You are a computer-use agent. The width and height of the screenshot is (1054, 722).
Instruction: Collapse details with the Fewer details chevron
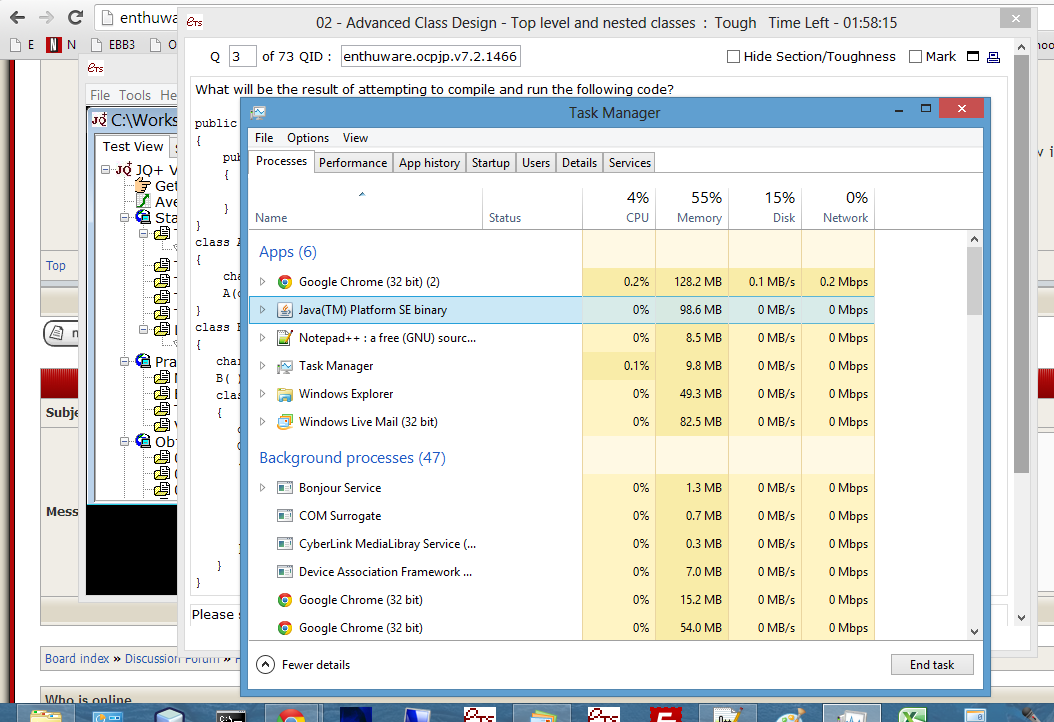pos(266,665)
